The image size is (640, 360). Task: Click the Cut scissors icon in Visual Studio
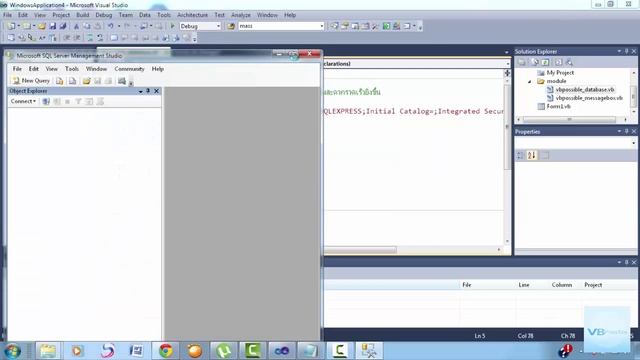click(76, 26)
